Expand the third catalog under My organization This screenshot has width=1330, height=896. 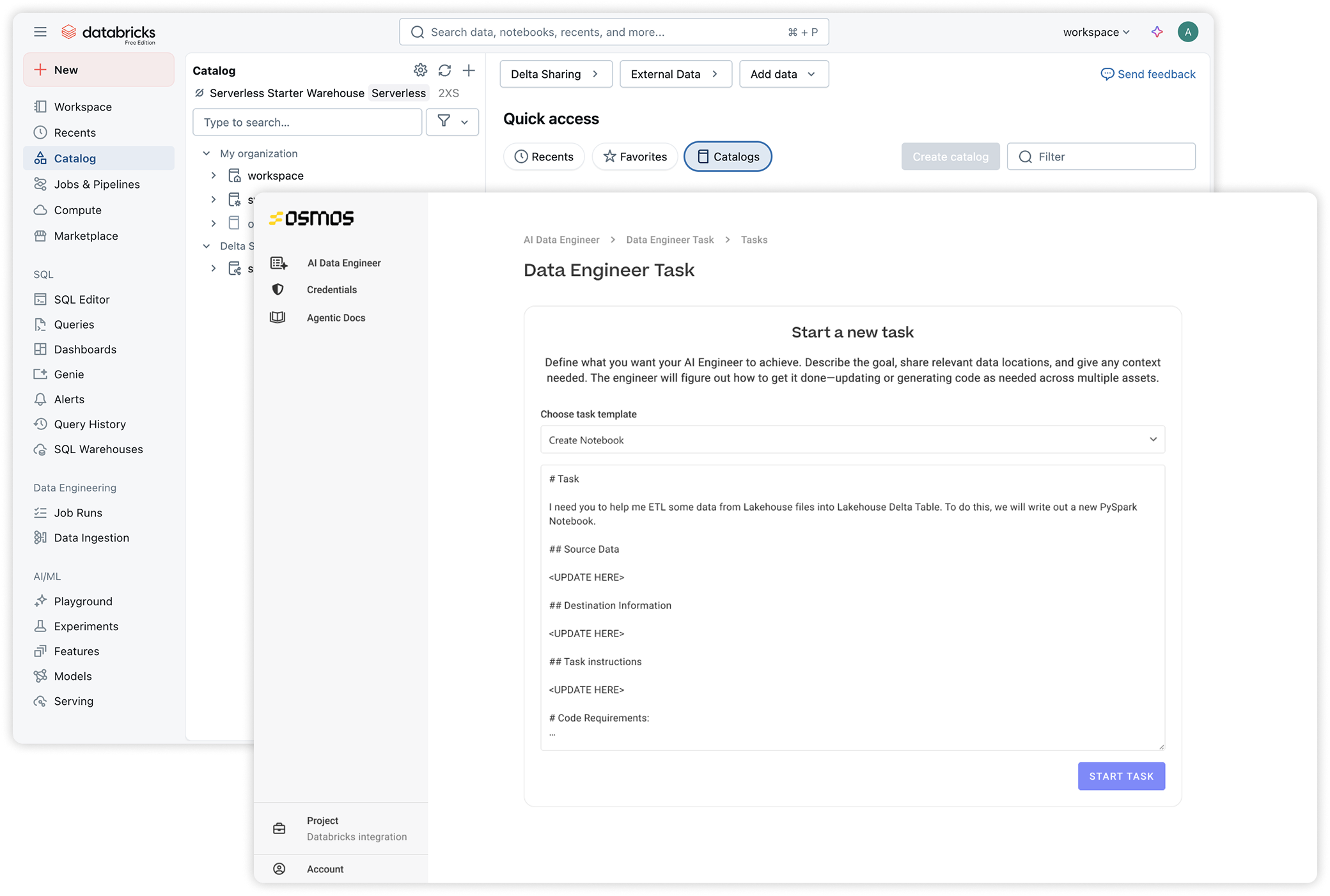[x=214, y=223]
